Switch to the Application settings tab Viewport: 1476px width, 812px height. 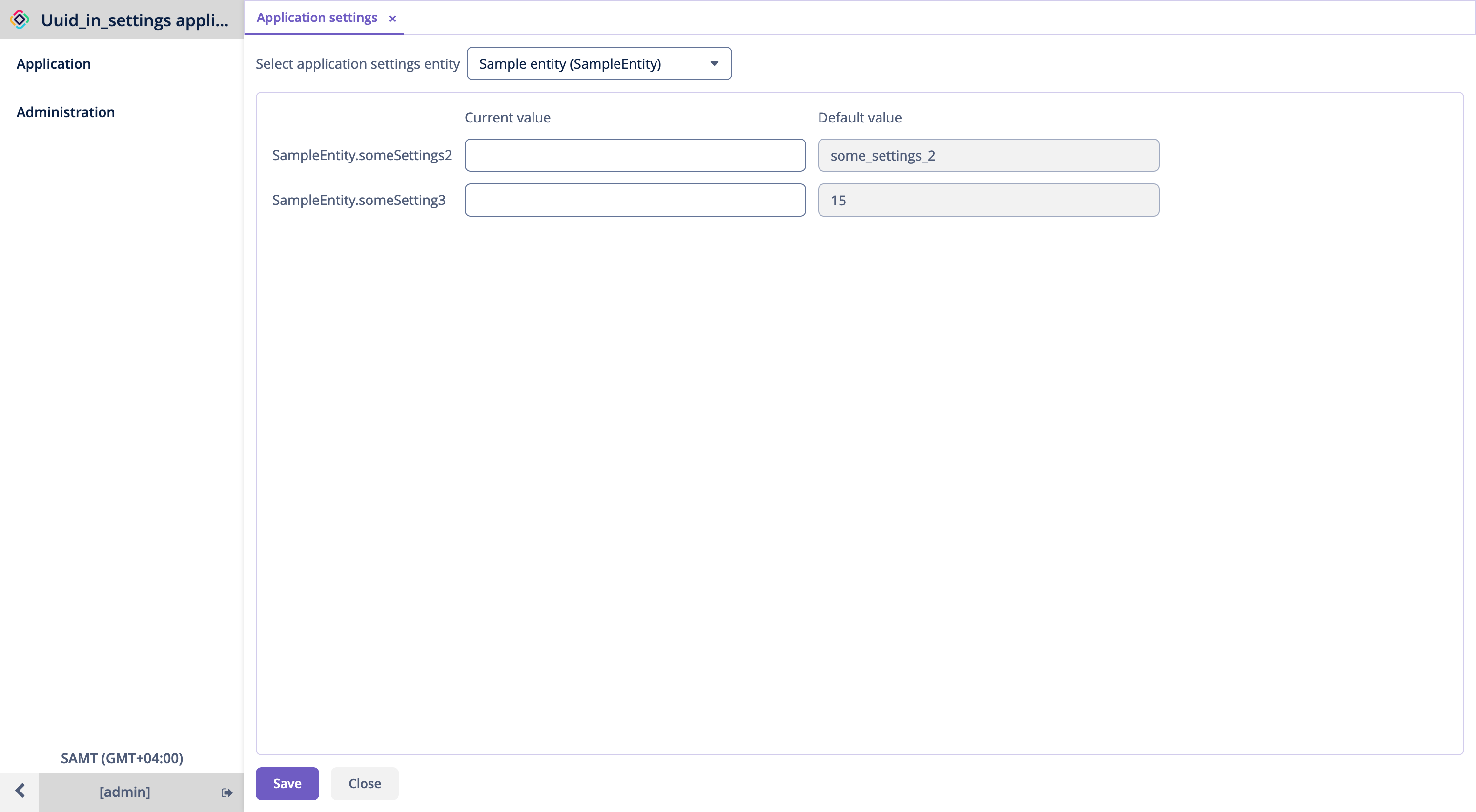(x=316, y=17)
